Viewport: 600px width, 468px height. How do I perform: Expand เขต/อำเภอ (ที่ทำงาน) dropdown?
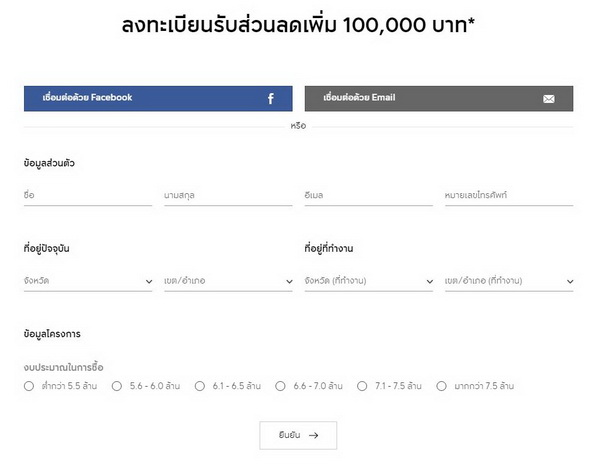tap(509, 281)
